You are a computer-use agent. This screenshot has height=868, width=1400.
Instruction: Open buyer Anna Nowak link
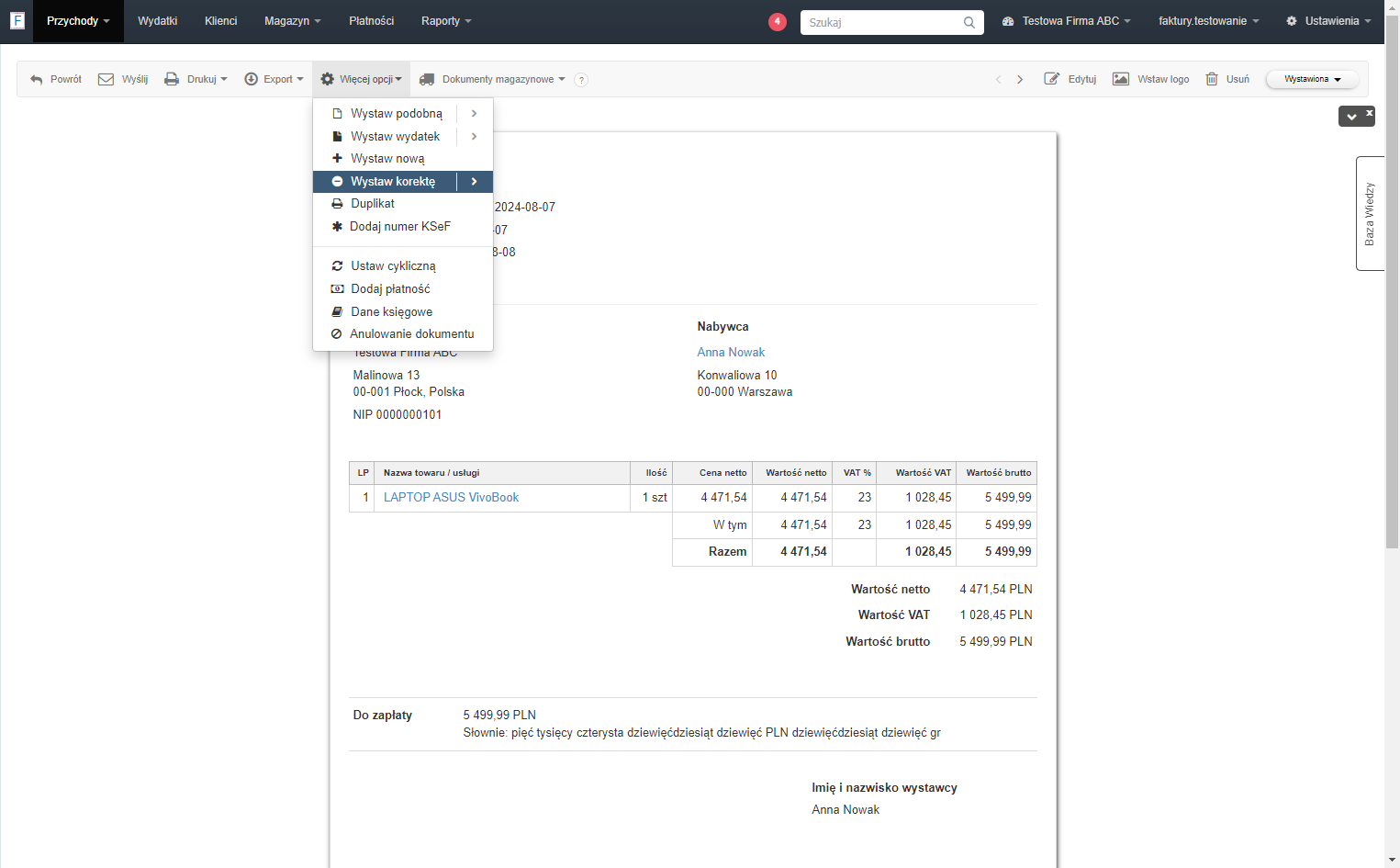coord(731,352)
